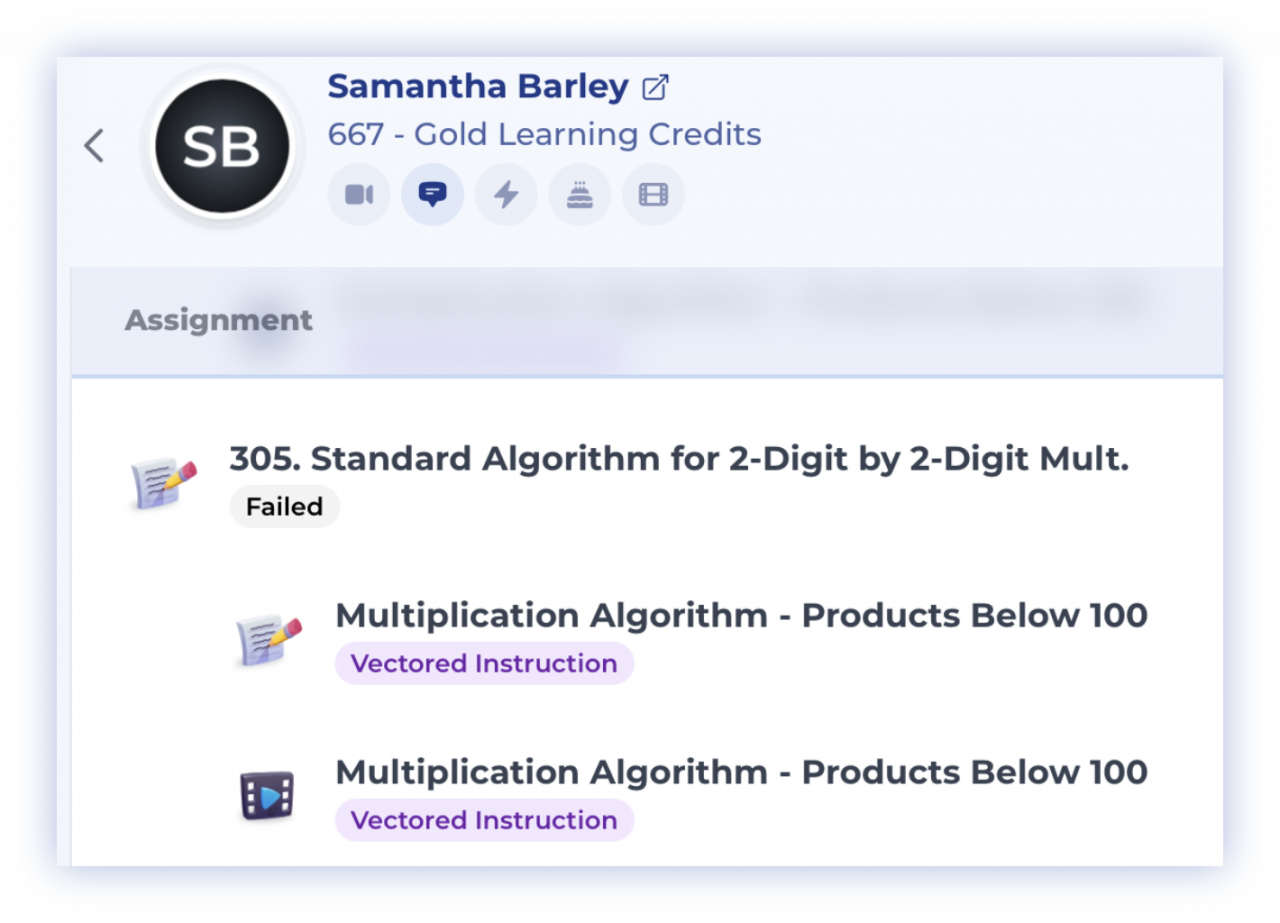Play the Multiplication Algorithm video icon
The height and width of the screenshot is (923, 1280).
pos(267,796)
